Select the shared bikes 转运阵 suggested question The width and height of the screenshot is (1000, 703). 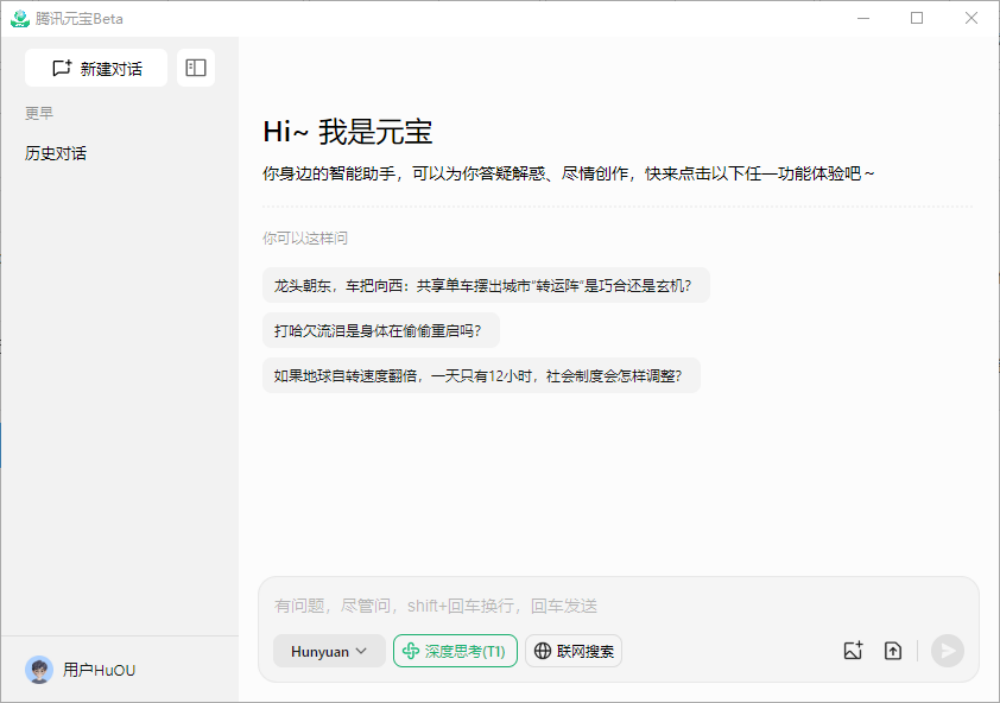coord(486,285)
